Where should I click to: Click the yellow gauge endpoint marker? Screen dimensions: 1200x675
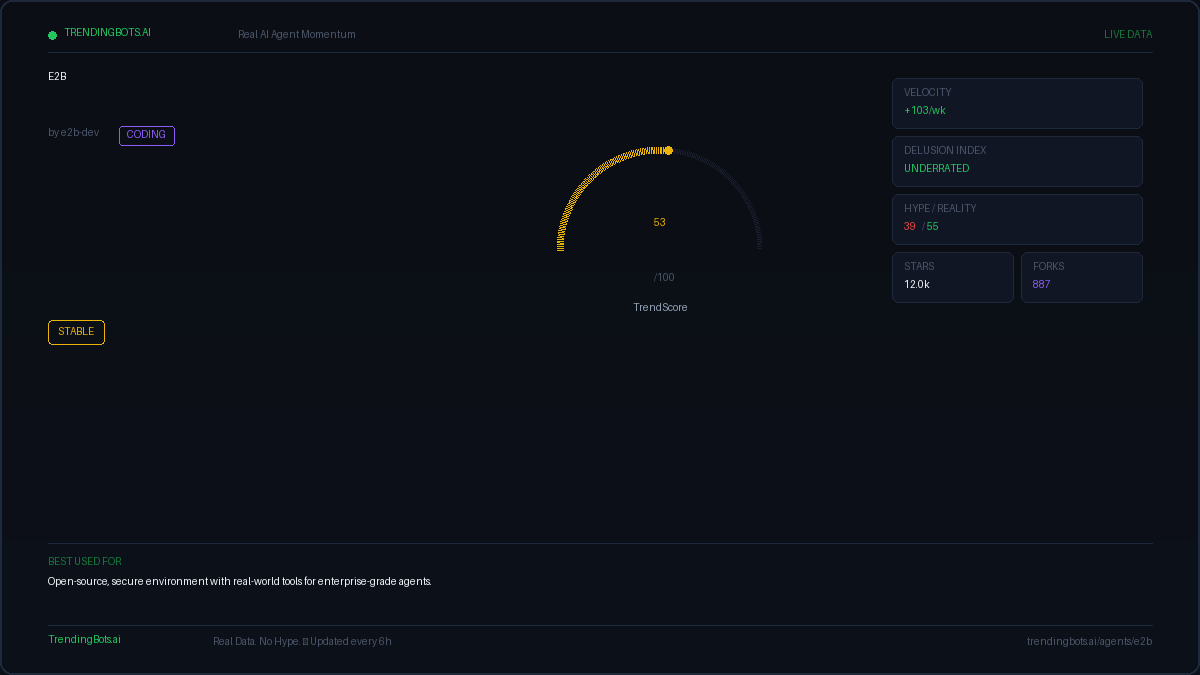(668, 151)
